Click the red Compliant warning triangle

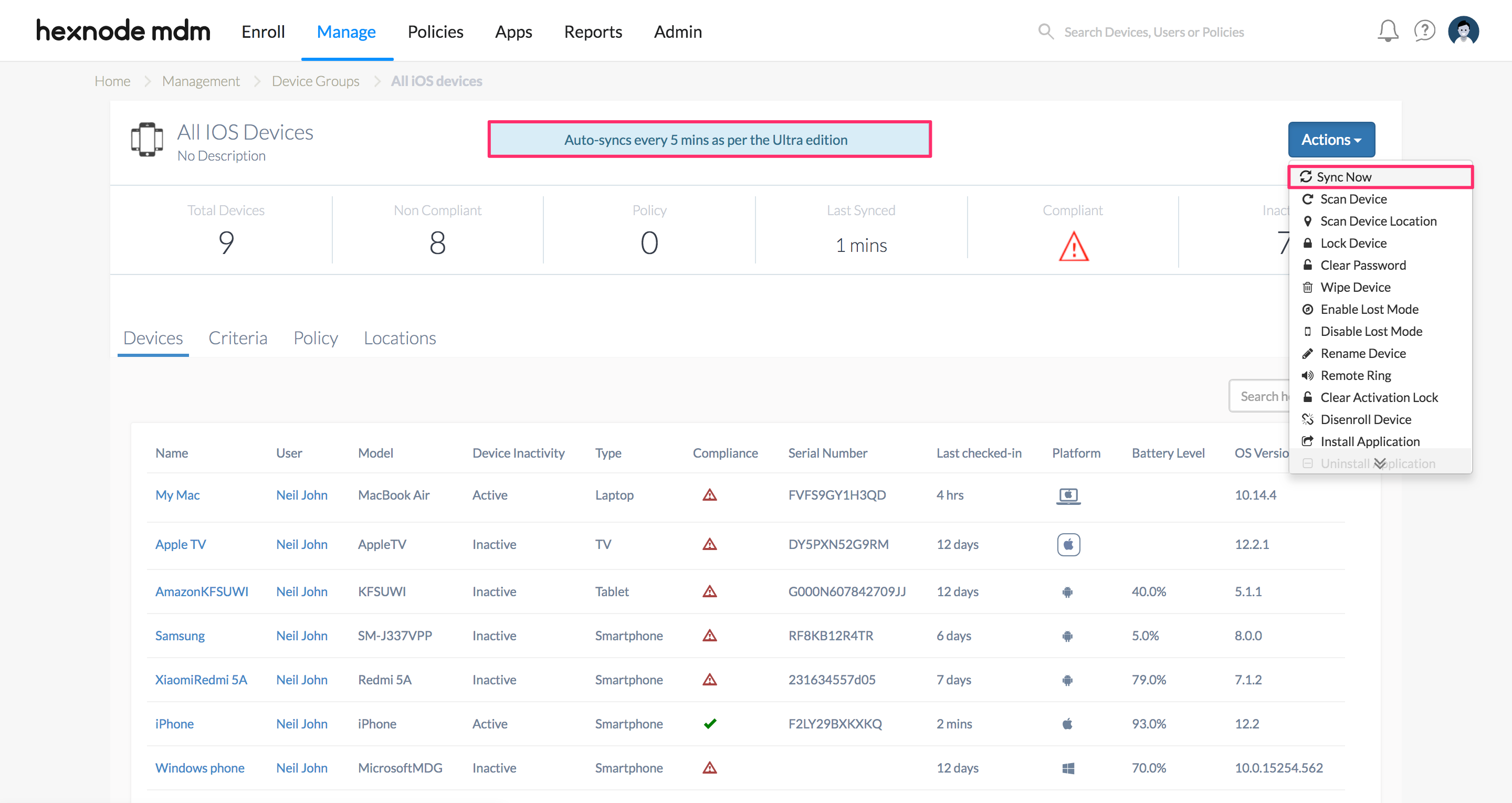click(1074, 246)
